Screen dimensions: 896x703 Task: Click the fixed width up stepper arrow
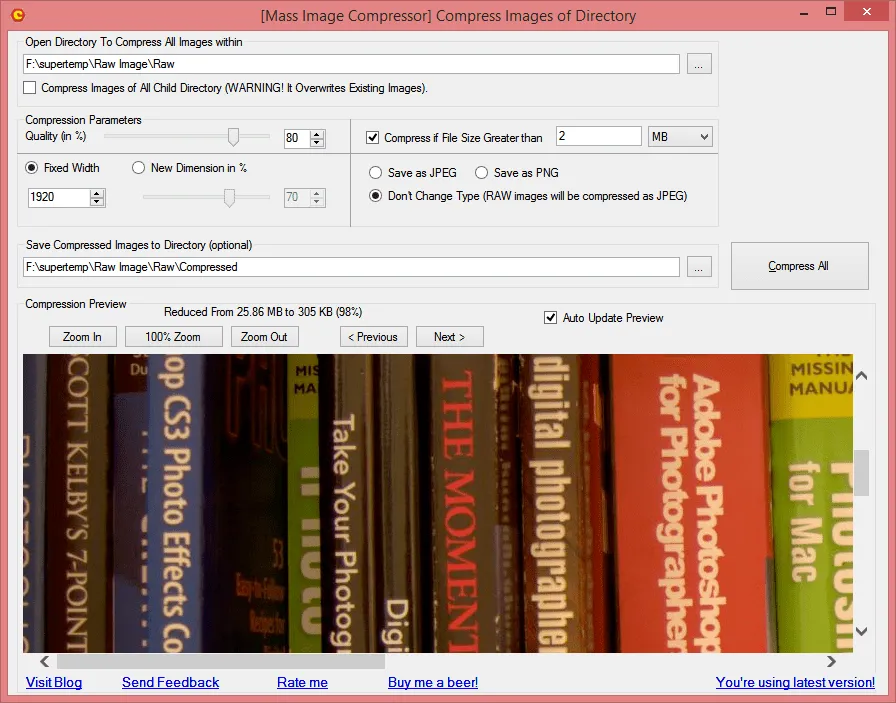coord(95,192)
